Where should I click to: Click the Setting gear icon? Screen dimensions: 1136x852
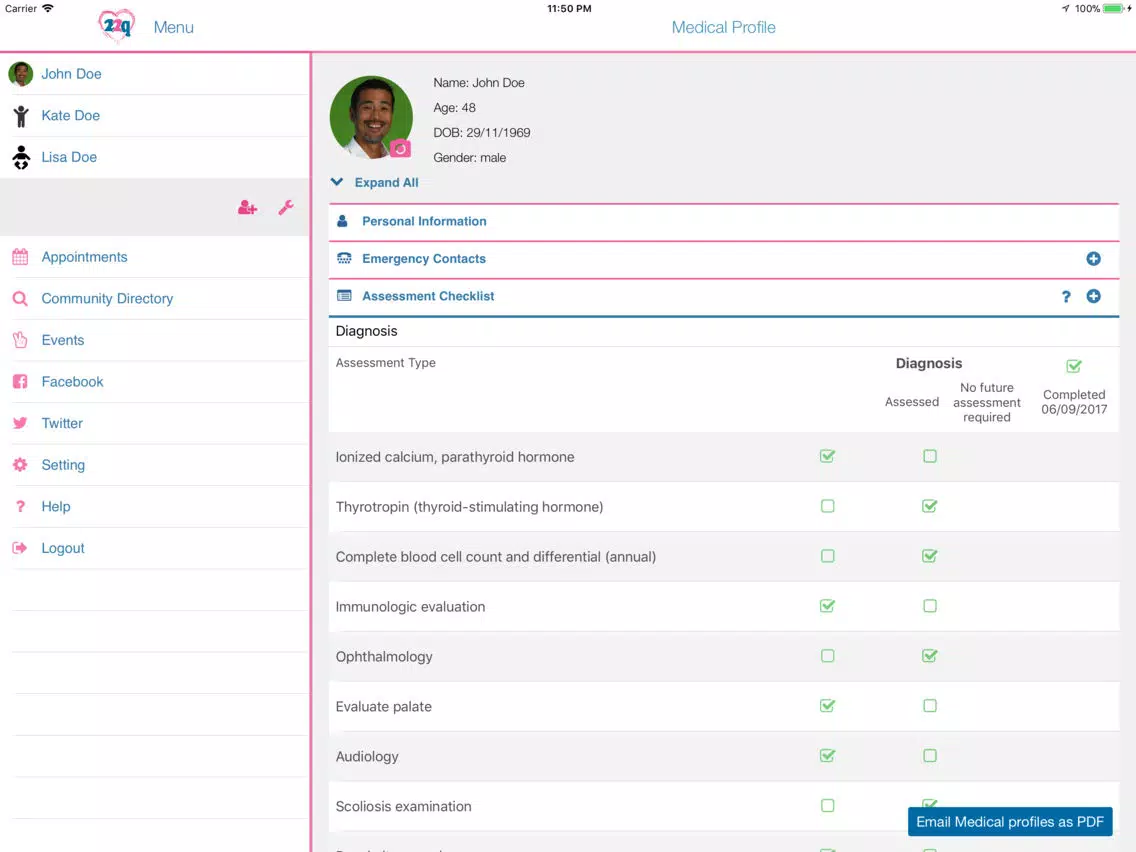pyautogui.click(x=20, y=465)
